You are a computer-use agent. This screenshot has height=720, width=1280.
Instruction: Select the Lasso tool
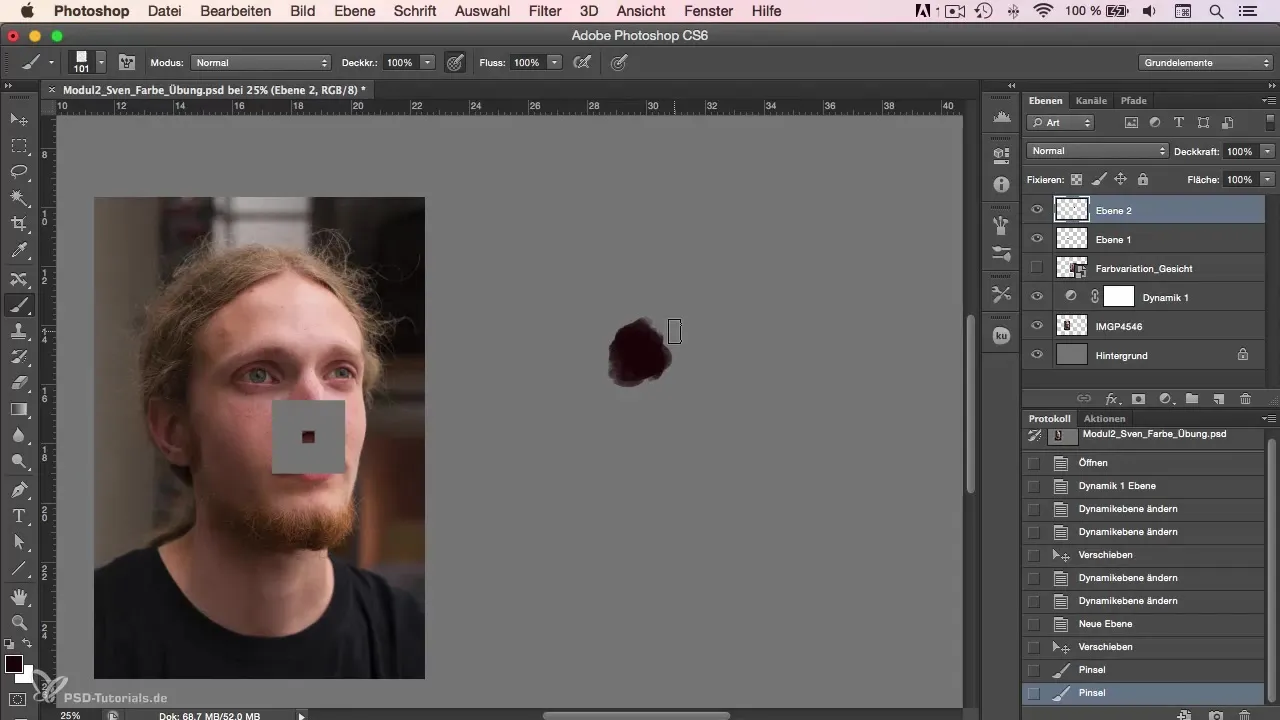tap(19, 172)
